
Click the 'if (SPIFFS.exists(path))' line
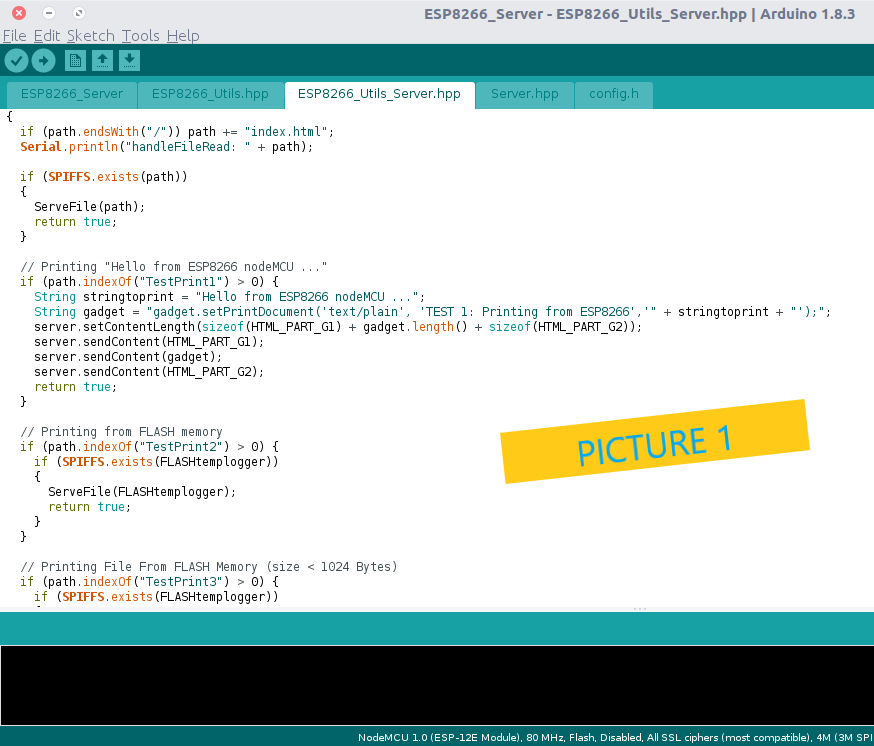click(x=104, y=177)
